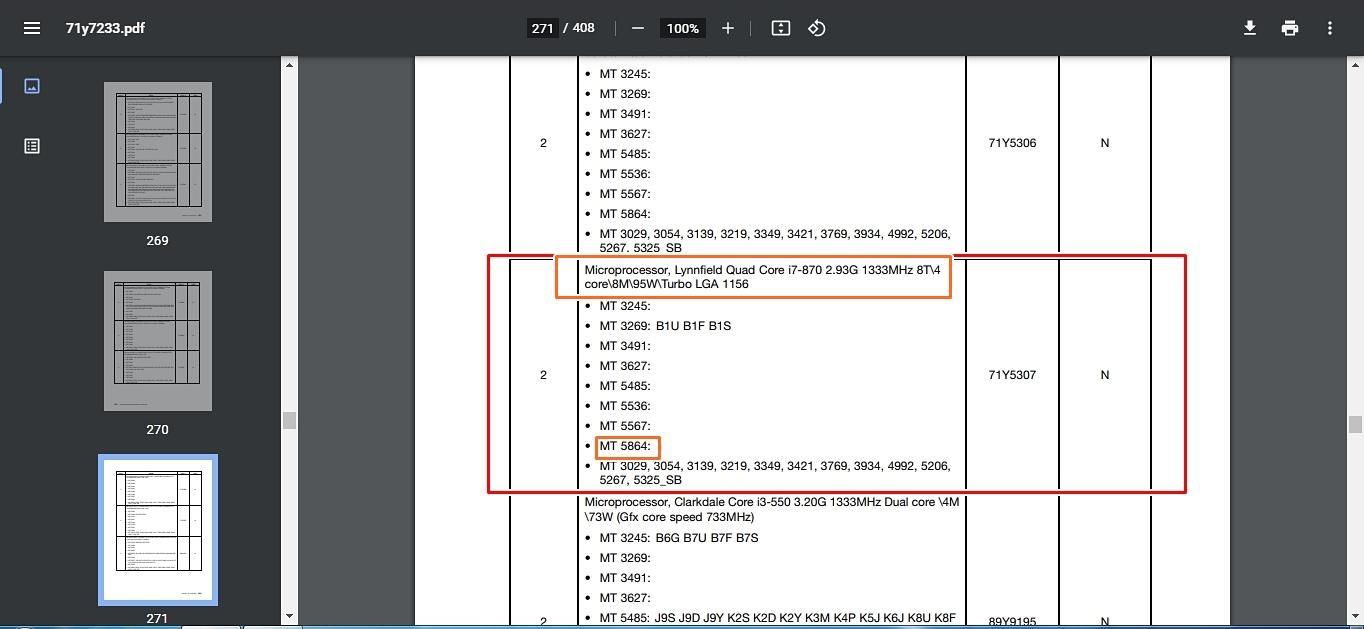Image resolution: width=1364 pixels, height=629 pixels.
Task: Open page 270 thumbnail
Action: [158, 341]
